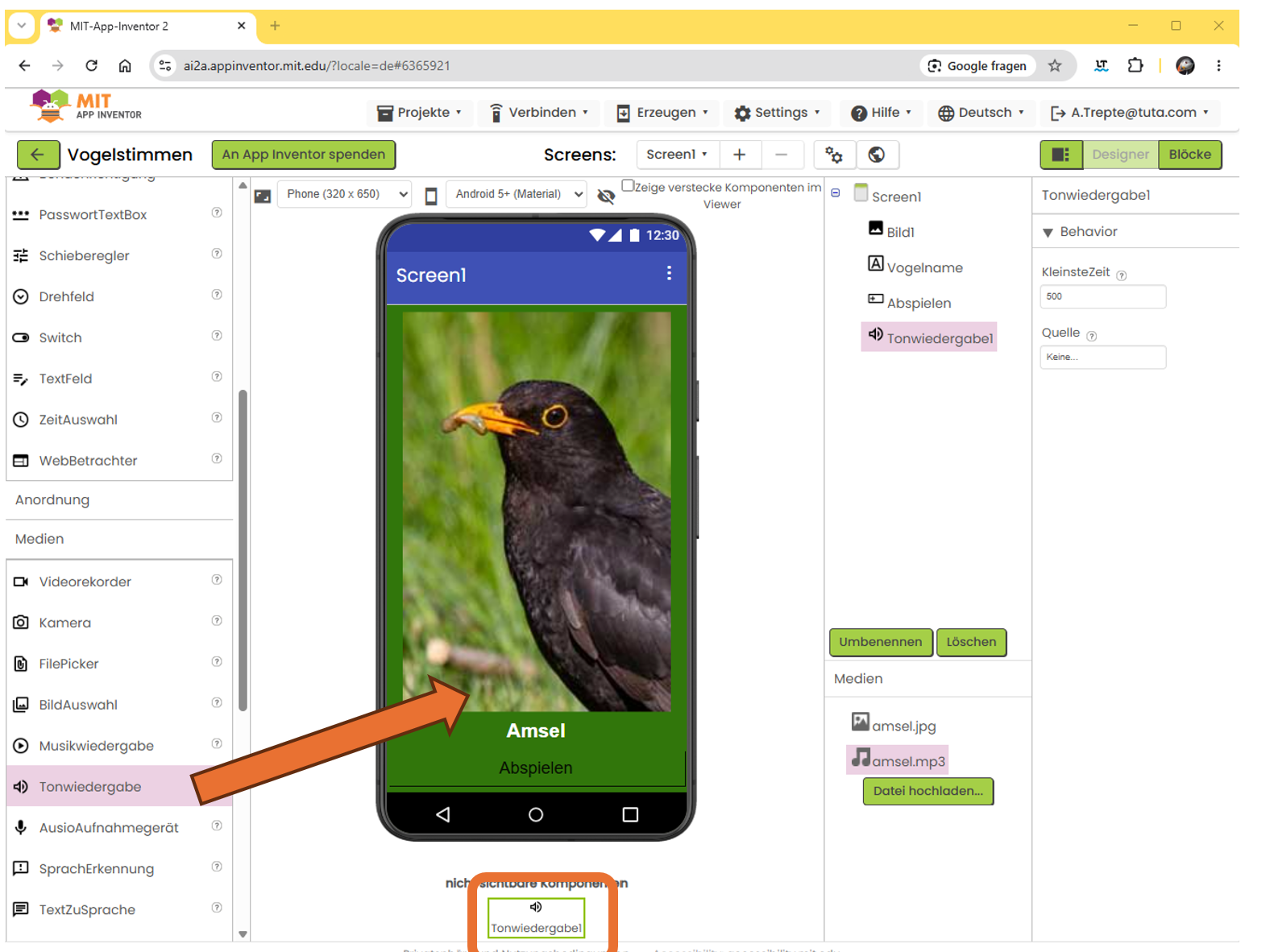This screenshot has width=1270, height=952.
Task: Select the blackbird image in preview
Action: click(537, 511)
